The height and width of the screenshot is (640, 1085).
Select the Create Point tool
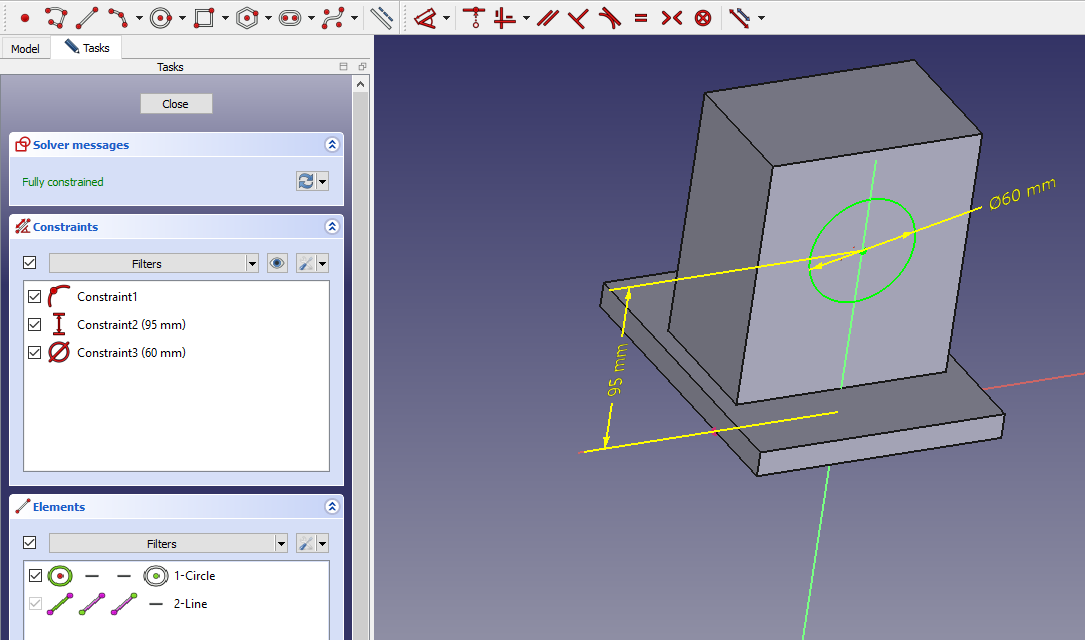pyautogui.click(x=25, y=18)
